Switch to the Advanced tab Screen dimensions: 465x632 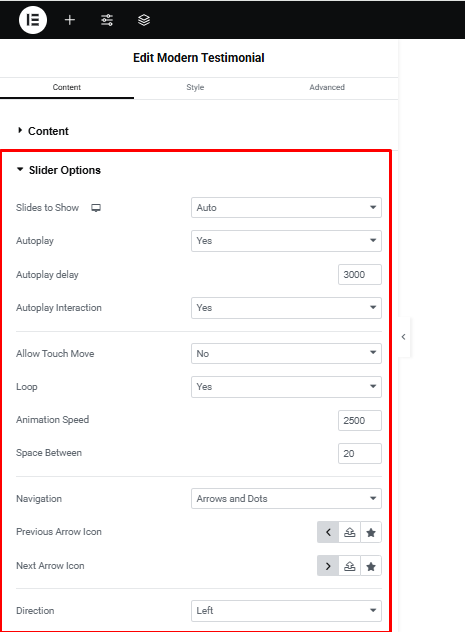[x=327, y=87]
